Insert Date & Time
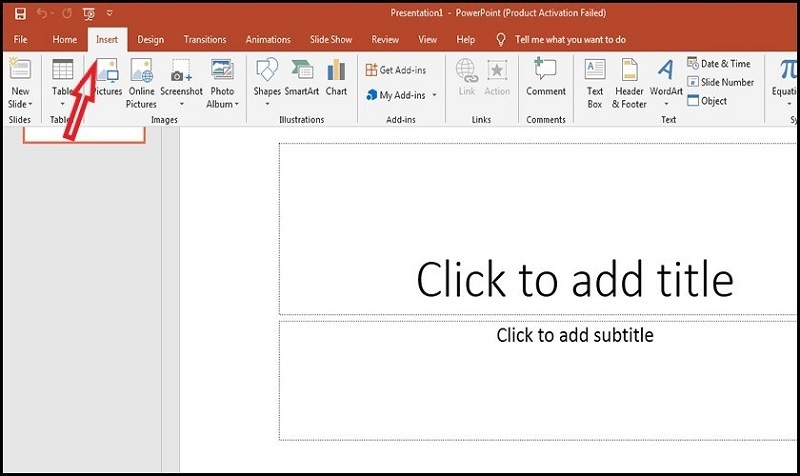This screenshot has width=800, height=476. 718,64
